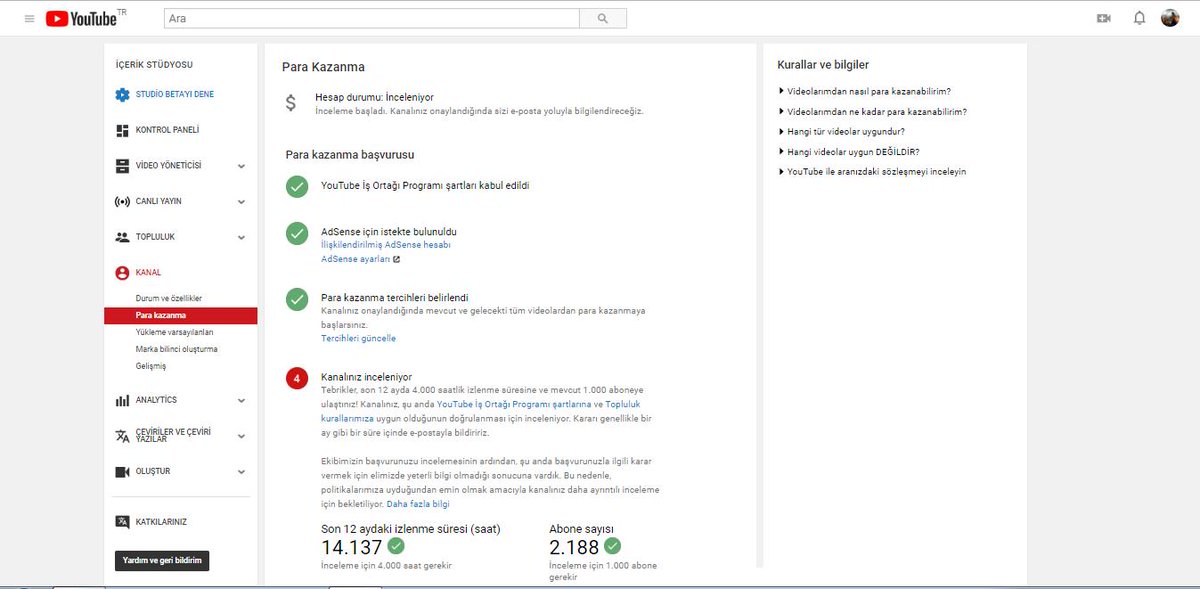
Task: Click the 2.188 subscriber count value
Action: (x=574, y=547)
